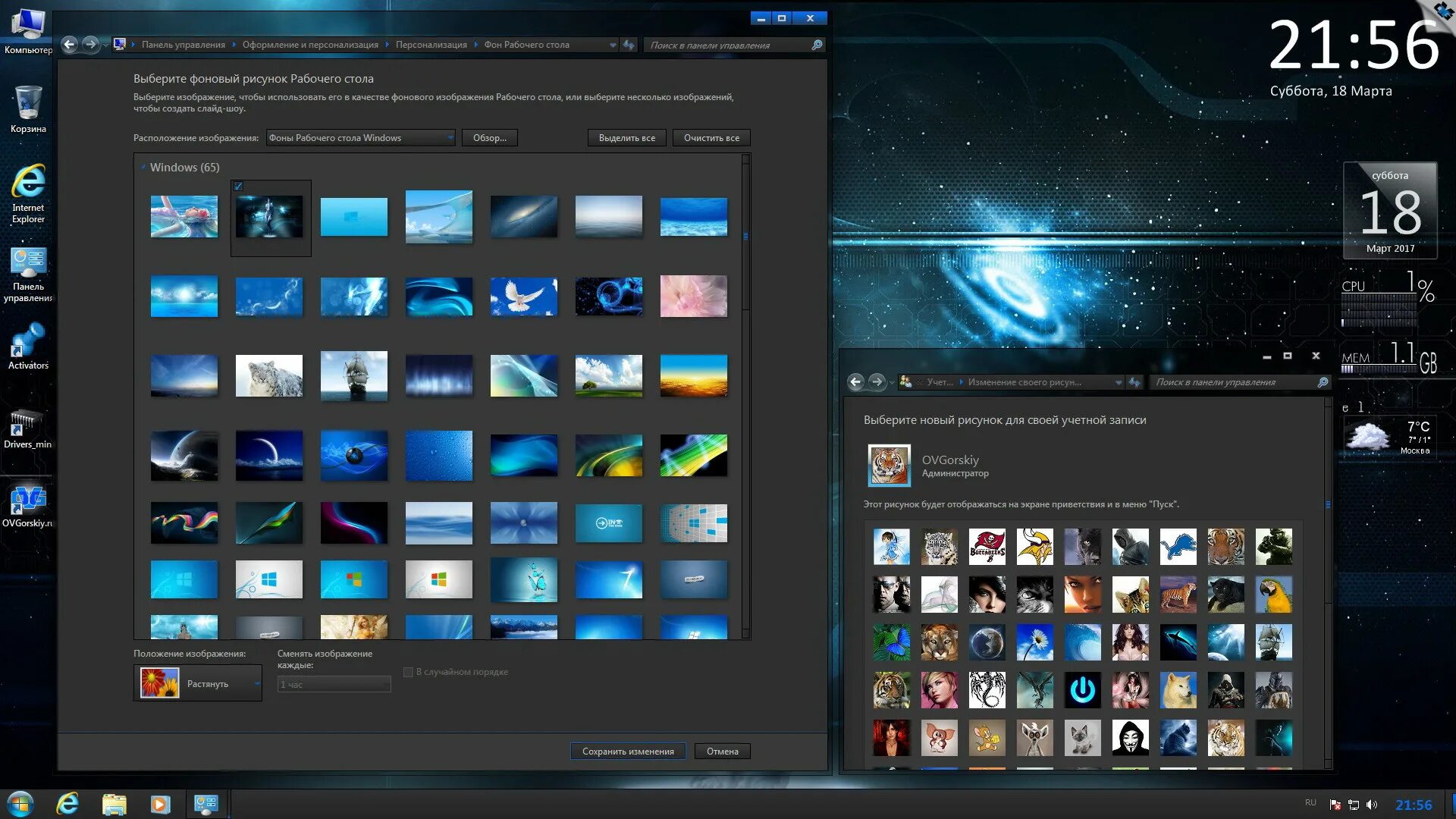The height and width of the screenshot is (819, 1456).
Task: Open Internet Explorer from the taskbar
Action: tap(69, 803)
